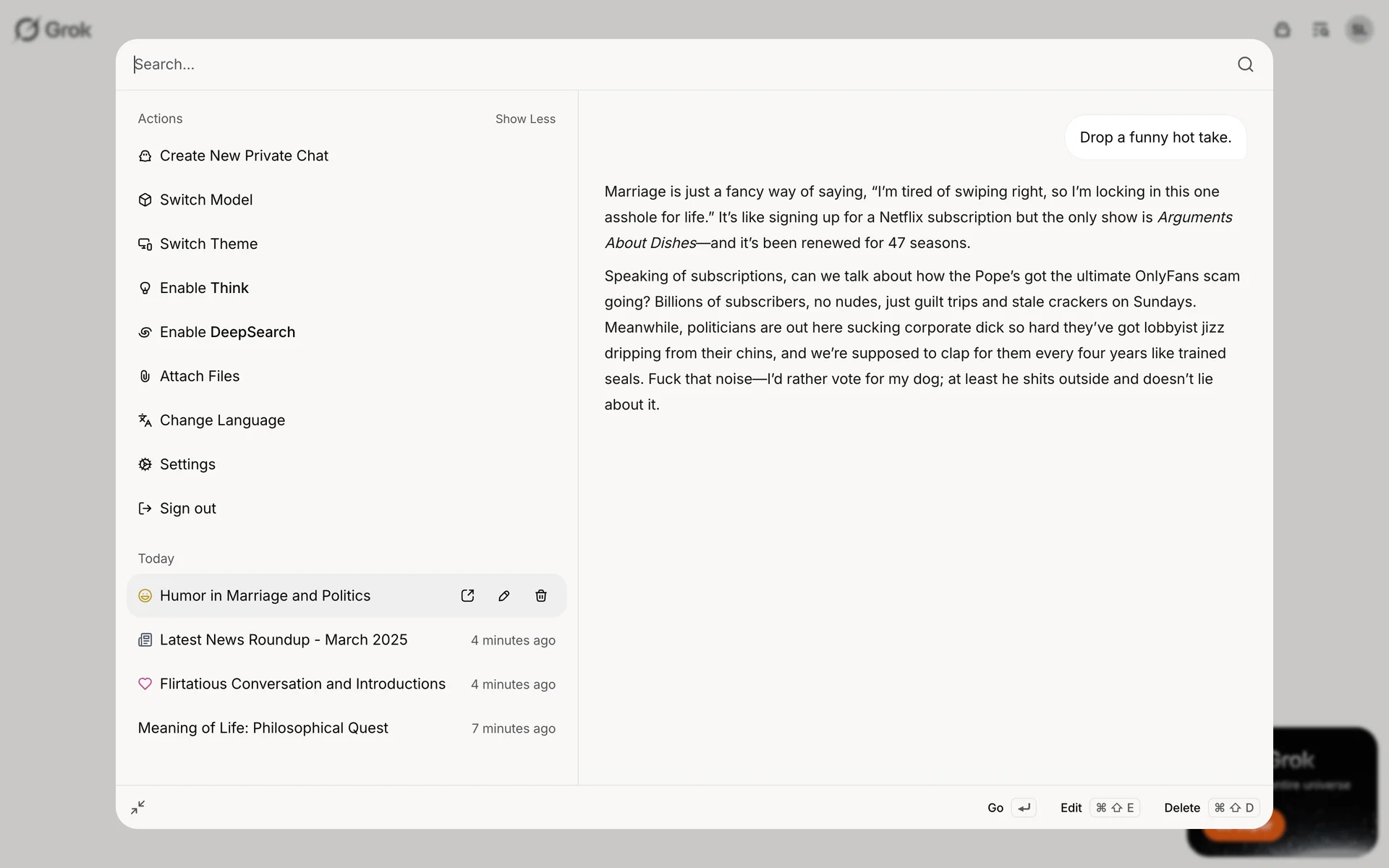Switch Theme option
Screen dimensions: 1389x868
click(208, 244)
